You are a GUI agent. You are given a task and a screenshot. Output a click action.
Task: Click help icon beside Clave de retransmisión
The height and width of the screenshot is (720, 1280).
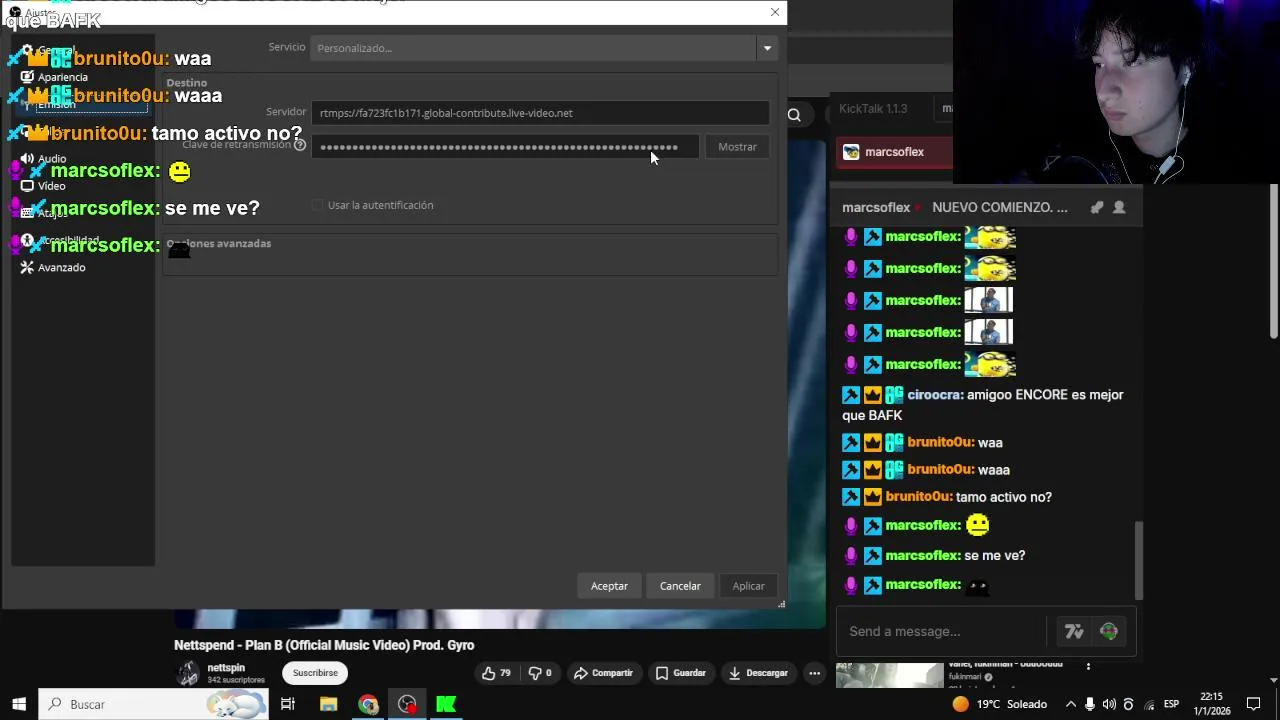300,145
